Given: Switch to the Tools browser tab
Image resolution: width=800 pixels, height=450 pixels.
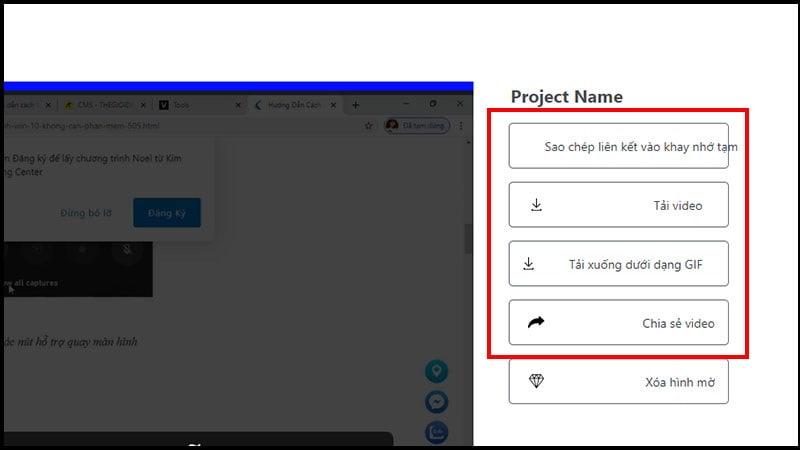Looking at the screenshot, I should pyautogui.click(x=199, y=105).
